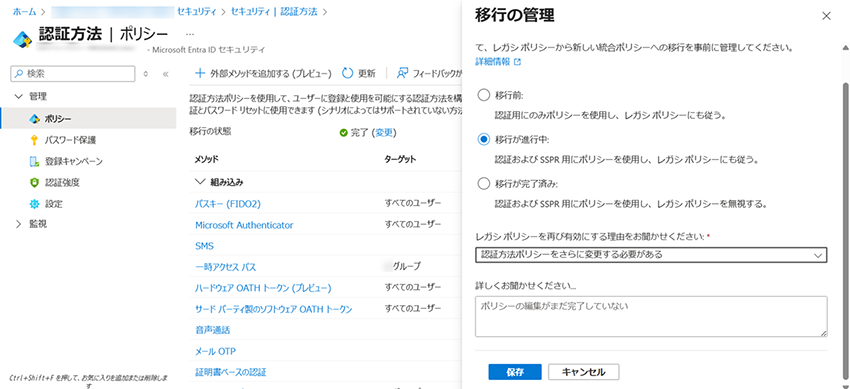Click すべてのユーザー in Microsoft Authenticator row
850x389 pixels.
[x=413, y=223]
